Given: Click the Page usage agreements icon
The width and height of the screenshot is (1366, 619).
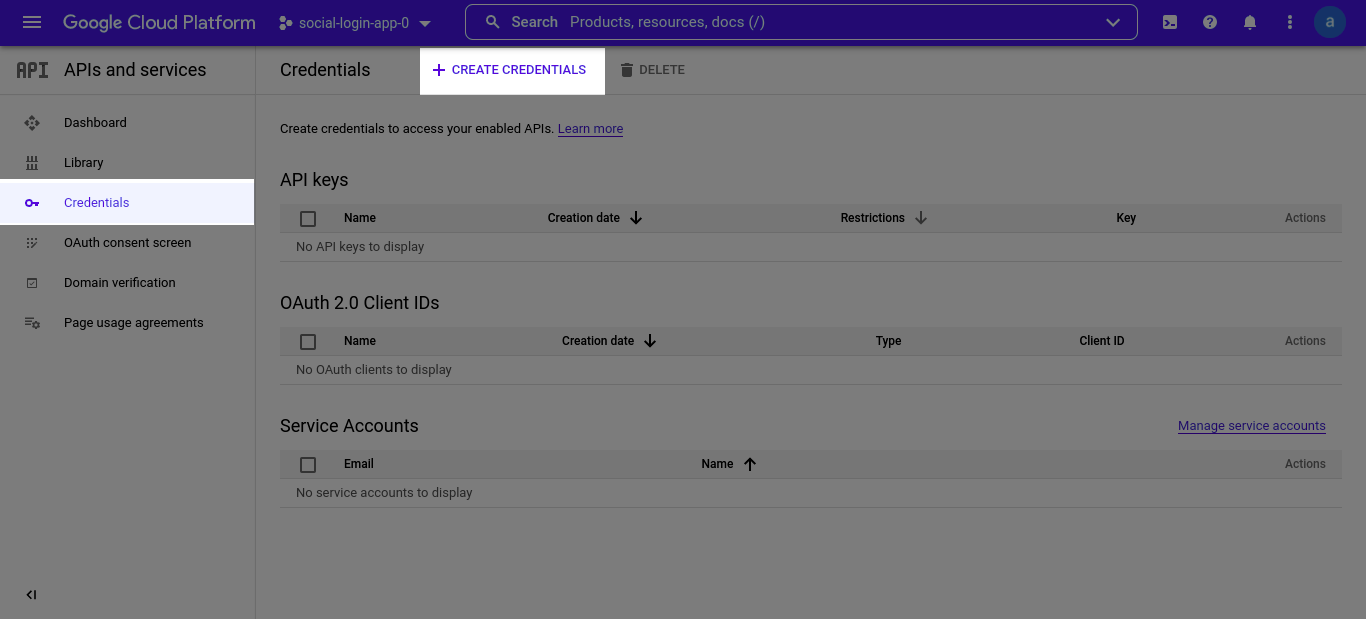Looking at the screenshot, I should (32, 323).
